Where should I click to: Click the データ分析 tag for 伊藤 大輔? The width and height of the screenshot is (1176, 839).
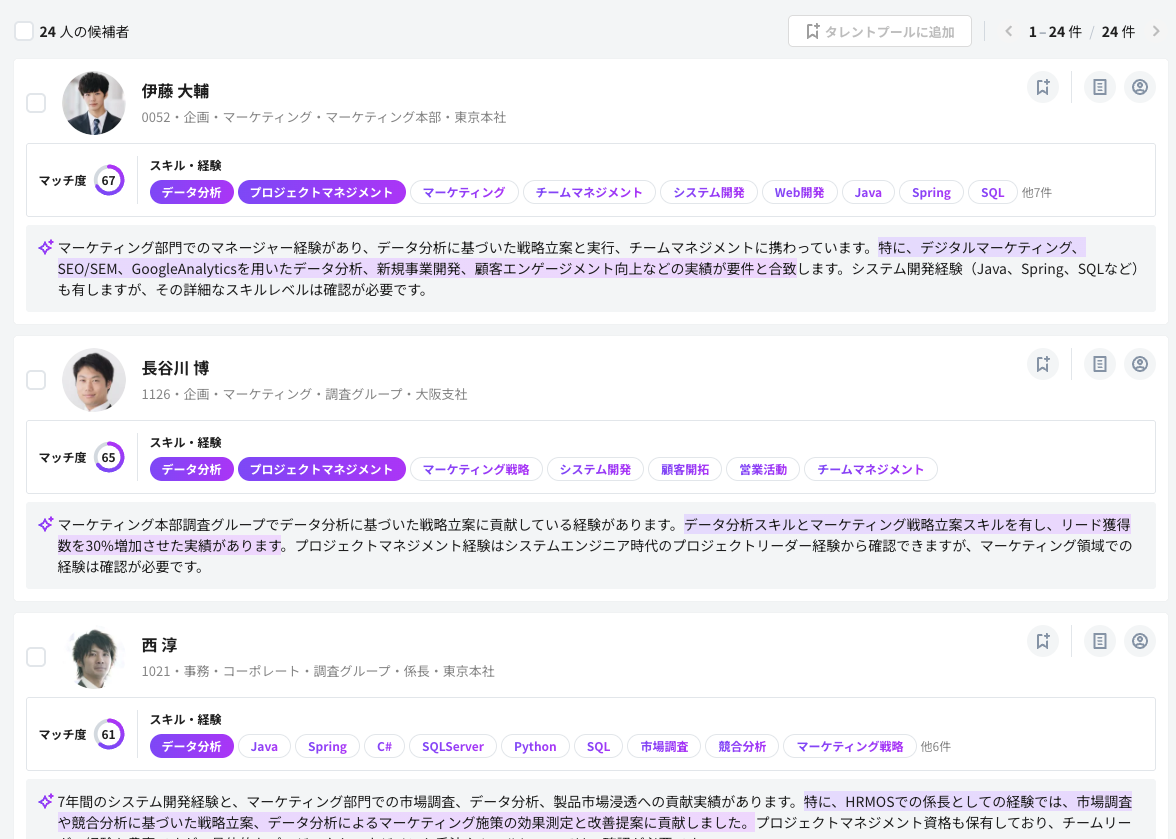tap(192, 193)
